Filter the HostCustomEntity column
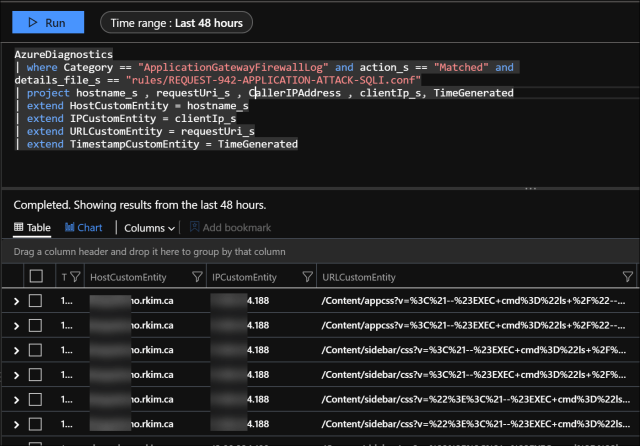The image size is (640, 446). point(195,277)
